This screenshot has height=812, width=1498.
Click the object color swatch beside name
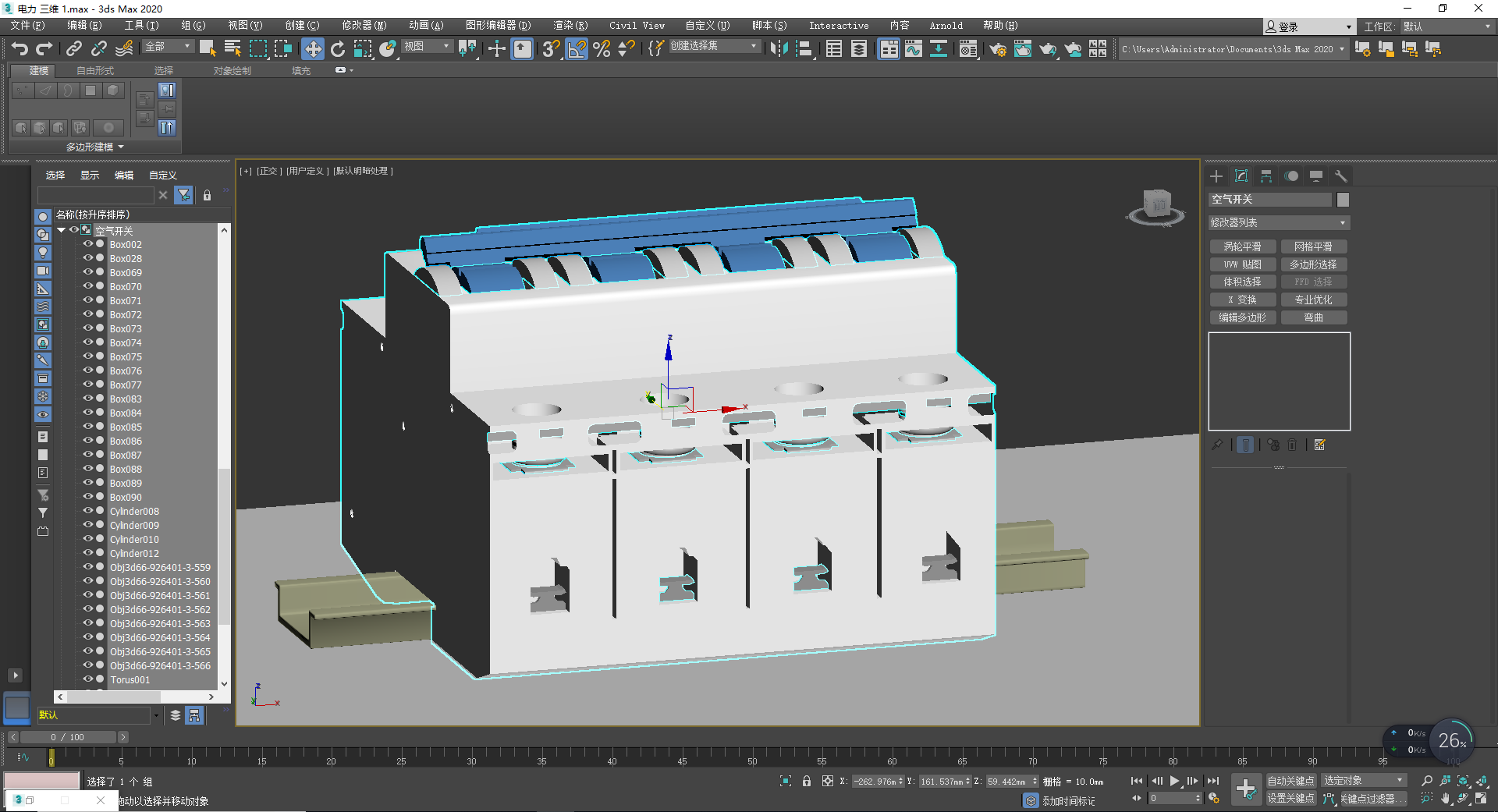pos(1343,200)
